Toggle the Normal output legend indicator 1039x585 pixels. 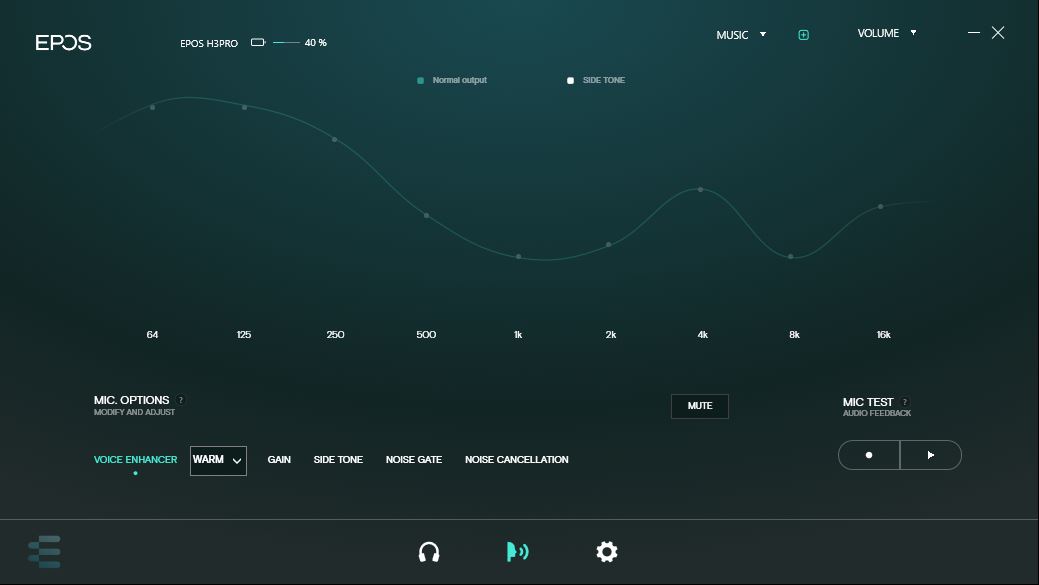(420, 81)
